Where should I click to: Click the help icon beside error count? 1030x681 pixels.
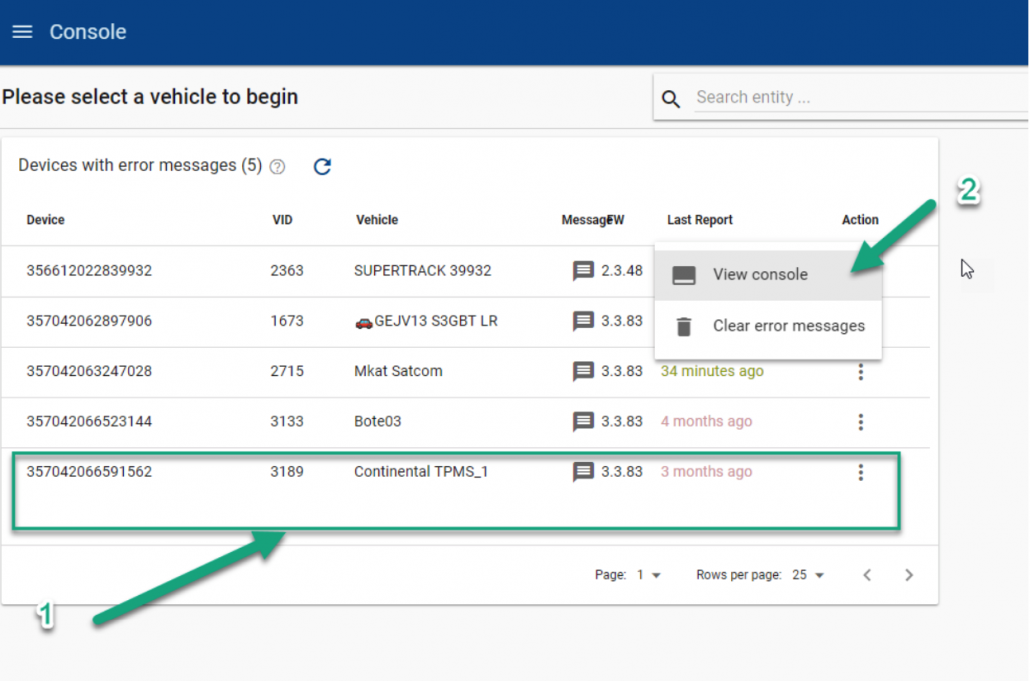(277, 167)
